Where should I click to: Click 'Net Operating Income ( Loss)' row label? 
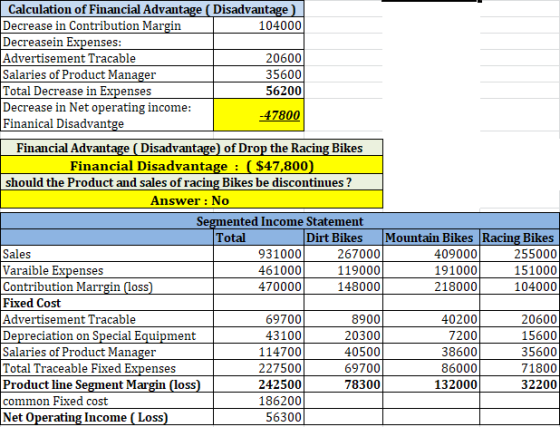tap(107, 417)
